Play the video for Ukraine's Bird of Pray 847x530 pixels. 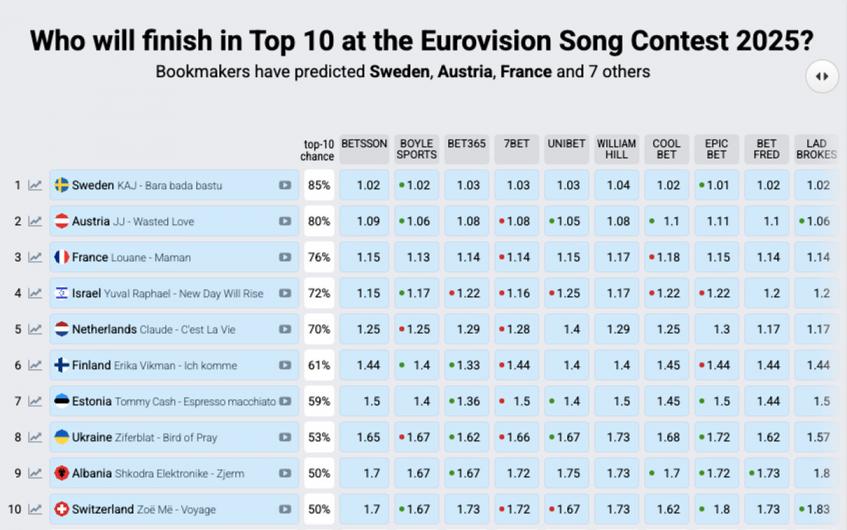click(x=285, y=437)
